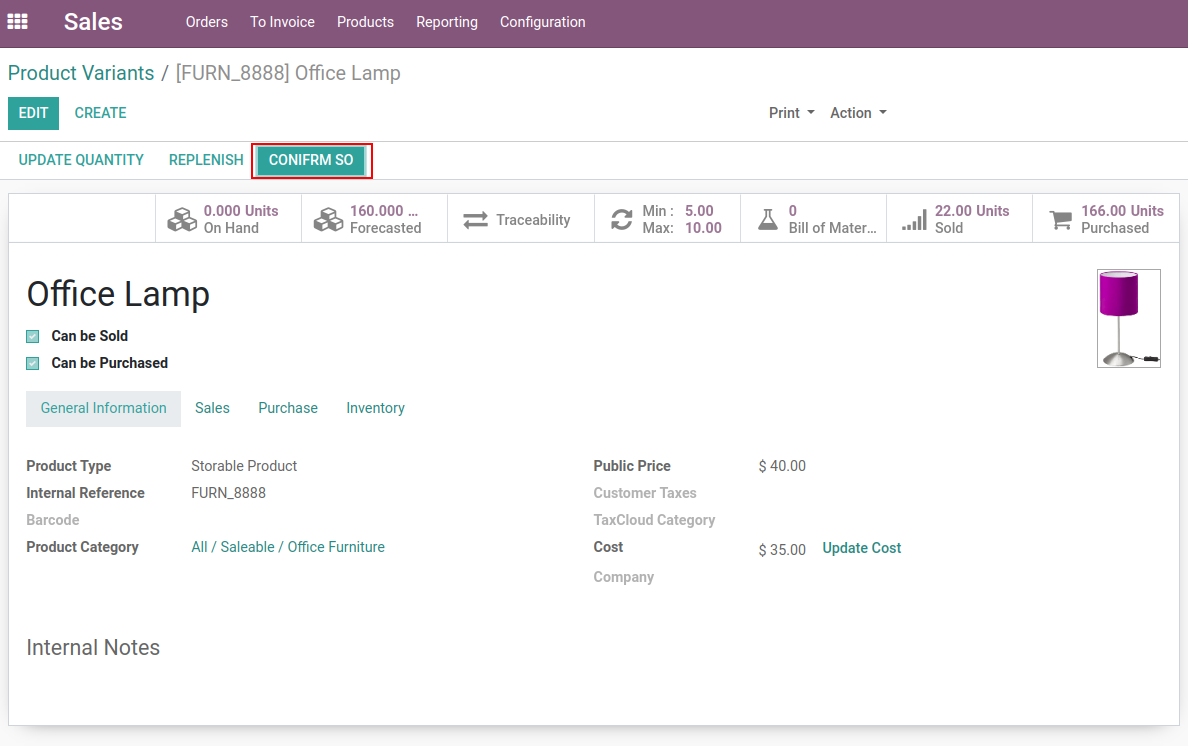Switch to the Inventory tab
1188x746 pixels.
click(375, 408)
